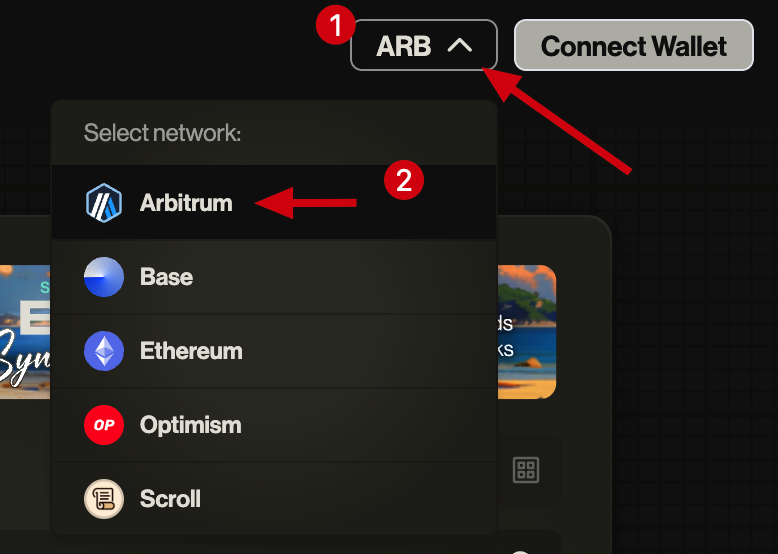
Task: Click the red circle marker numbered 2
Action: pos(404,180)
